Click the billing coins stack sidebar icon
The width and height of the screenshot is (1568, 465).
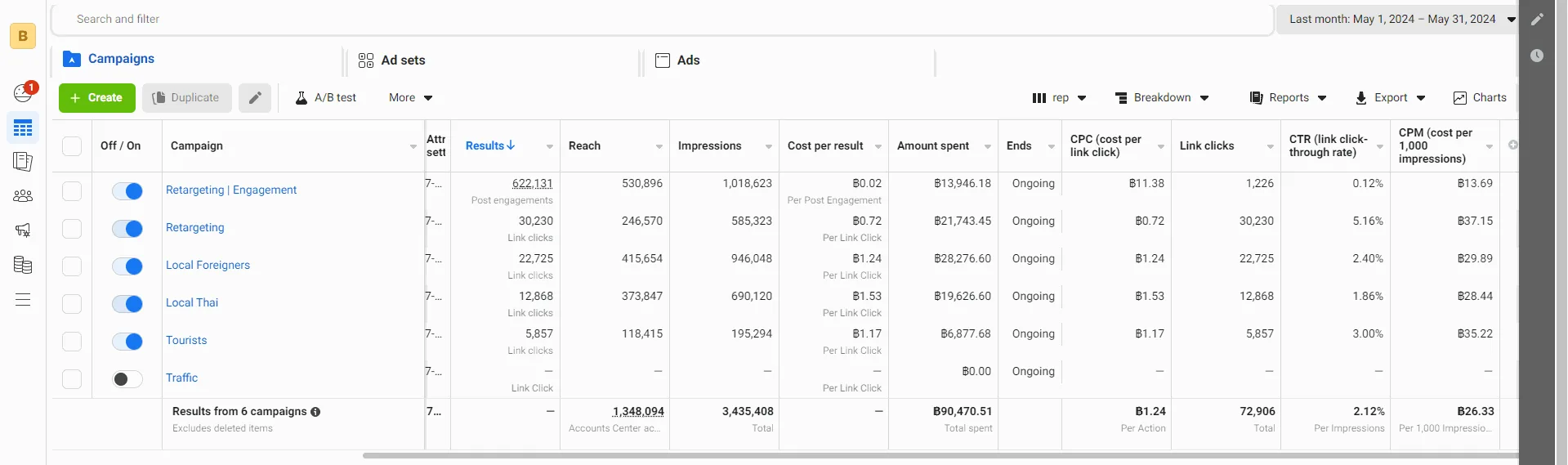tap(23, 265)
